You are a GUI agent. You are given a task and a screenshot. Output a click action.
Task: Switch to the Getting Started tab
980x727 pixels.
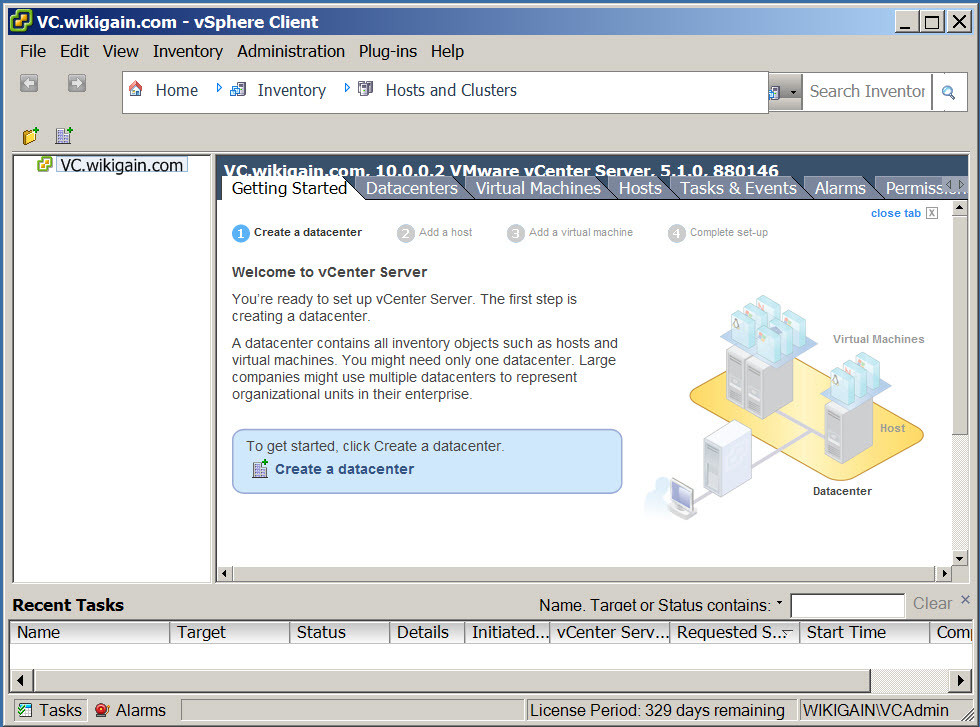(289, 188)
